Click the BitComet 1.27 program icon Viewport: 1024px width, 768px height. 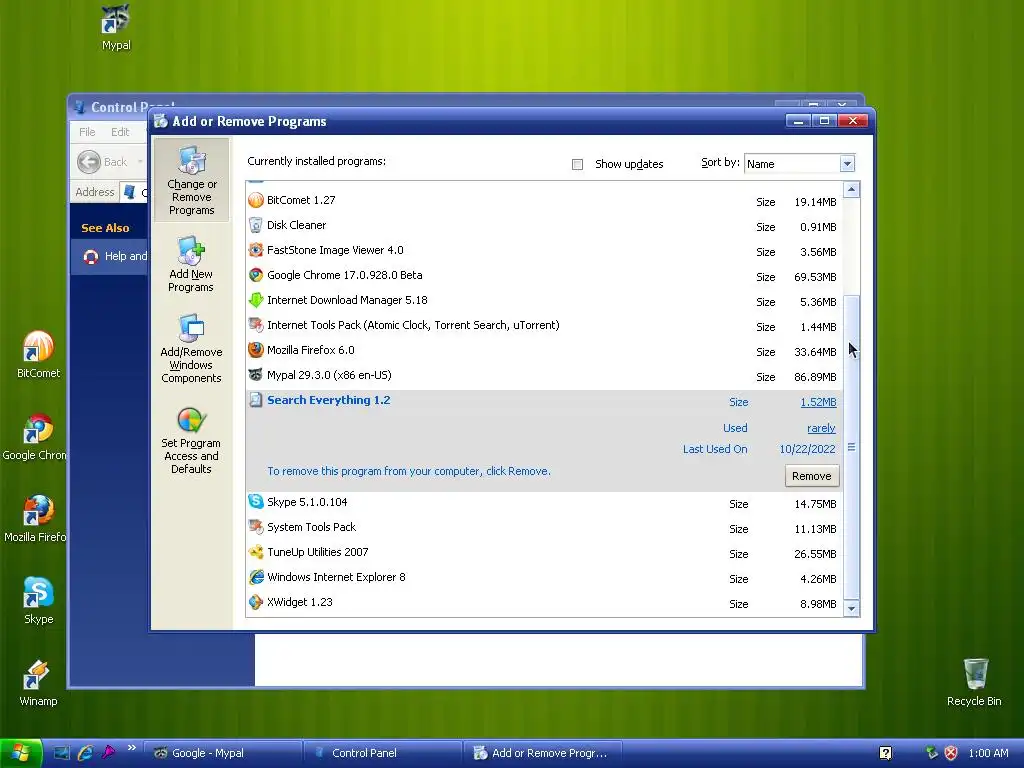[x=256, y=200]
